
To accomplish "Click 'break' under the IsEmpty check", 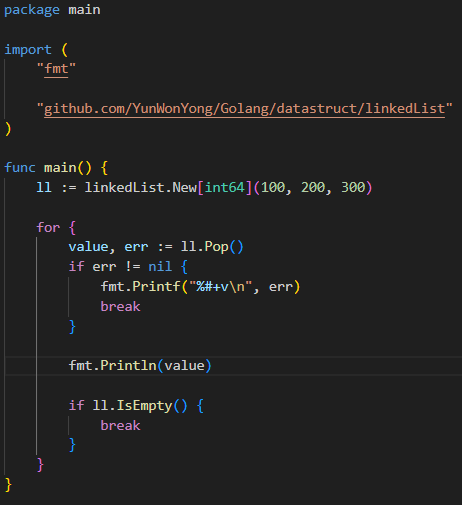I will pos(120,426).
